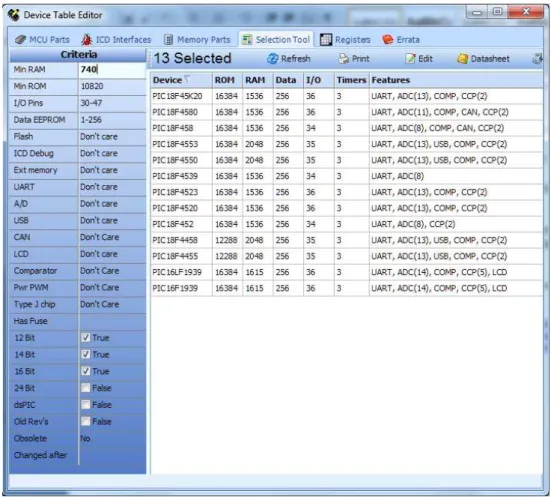Click the Datasheet button label
The image size is (551, 497).
(x=490, y=59)
